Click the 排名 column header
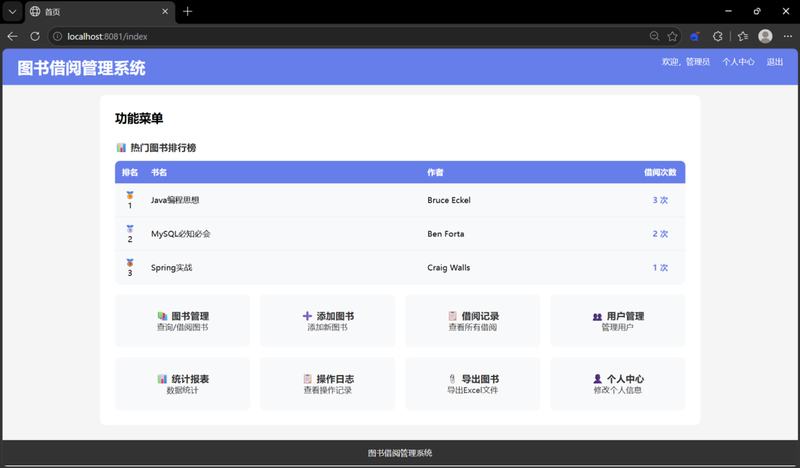Screen dimensions: 800x468 pos(130,173)
